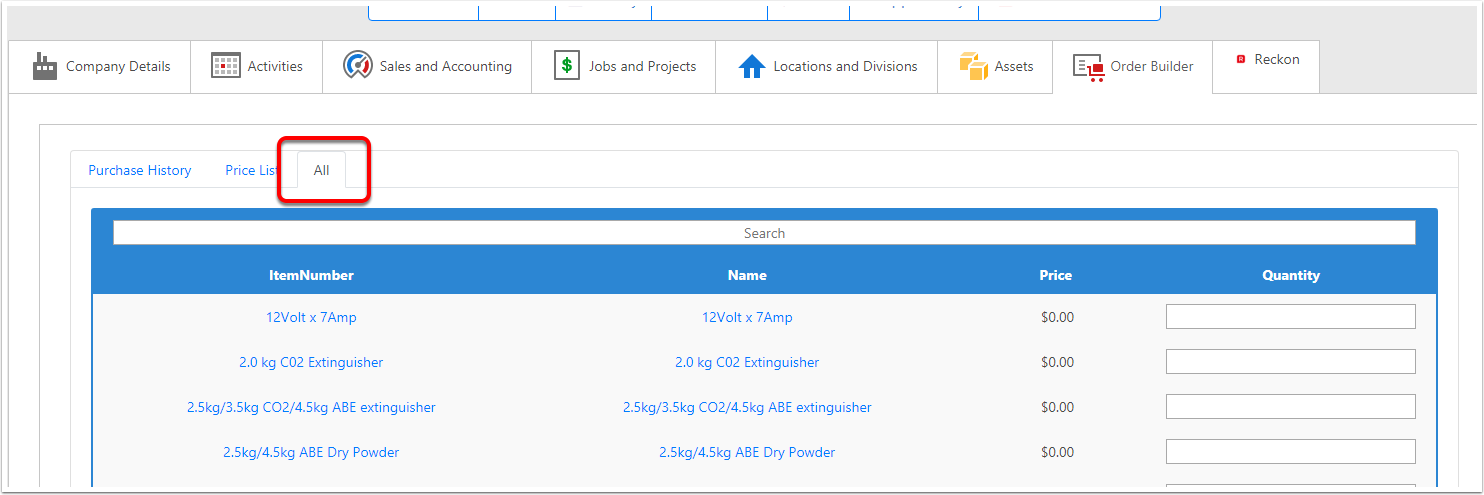This screenshot has width=1484, height=495.
Task: Open 2.0 kg C02 Extinguisher name link
Action: [x=747, y=362]
